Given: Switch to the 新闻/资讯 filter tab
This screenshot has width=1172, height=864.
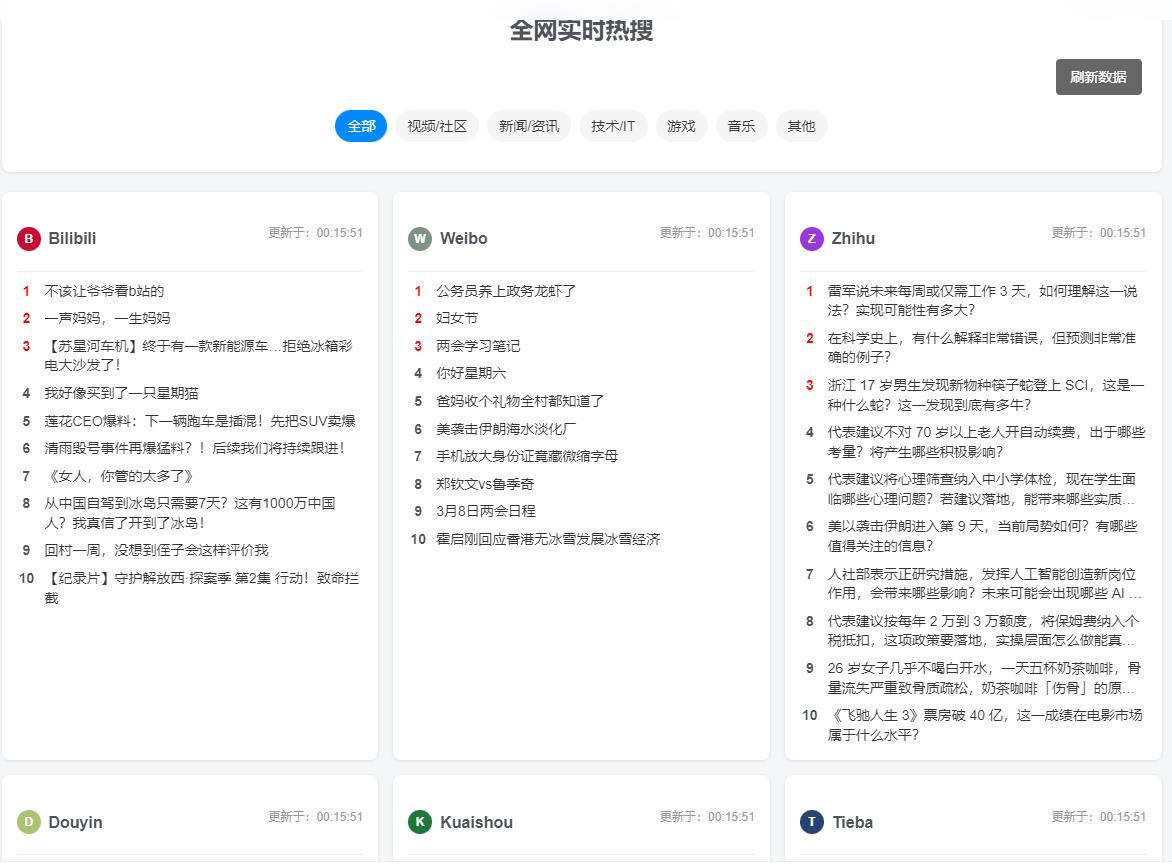Looking at the screenshot, I should click(x=528, y=126).
